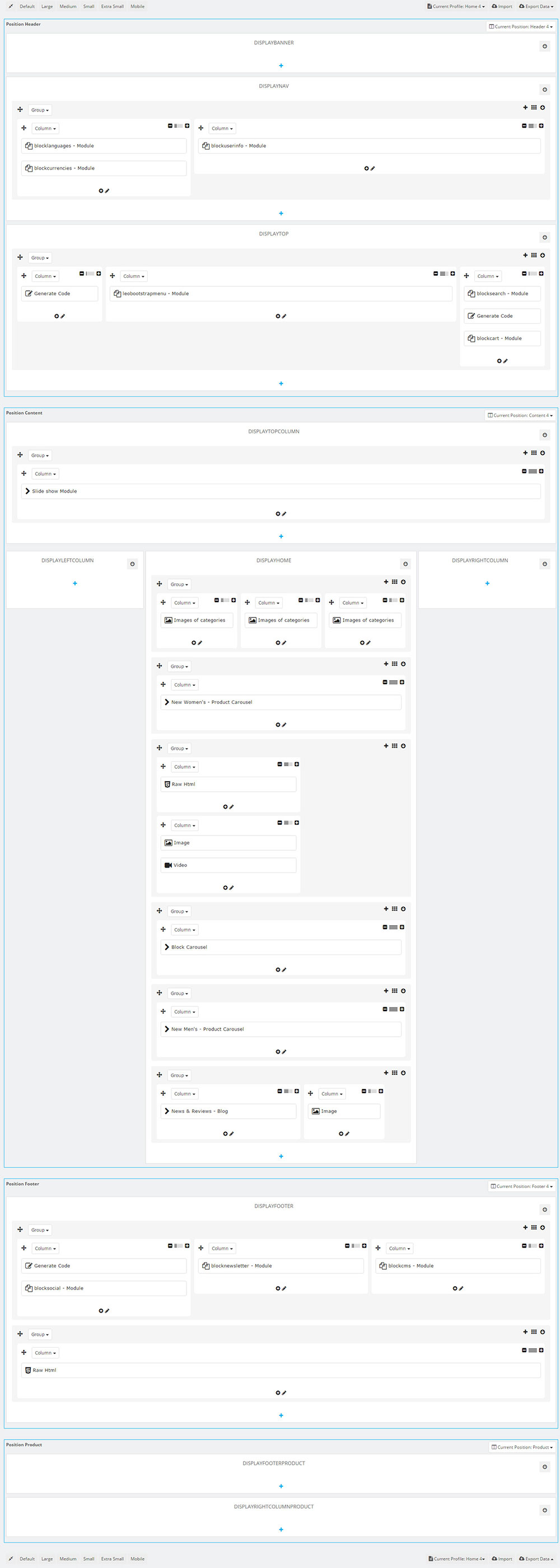Click grid icon in the DISPLAYTOPCOLUMN group header
Viewport: 560px width, 1568px height.
pos(534,453)
